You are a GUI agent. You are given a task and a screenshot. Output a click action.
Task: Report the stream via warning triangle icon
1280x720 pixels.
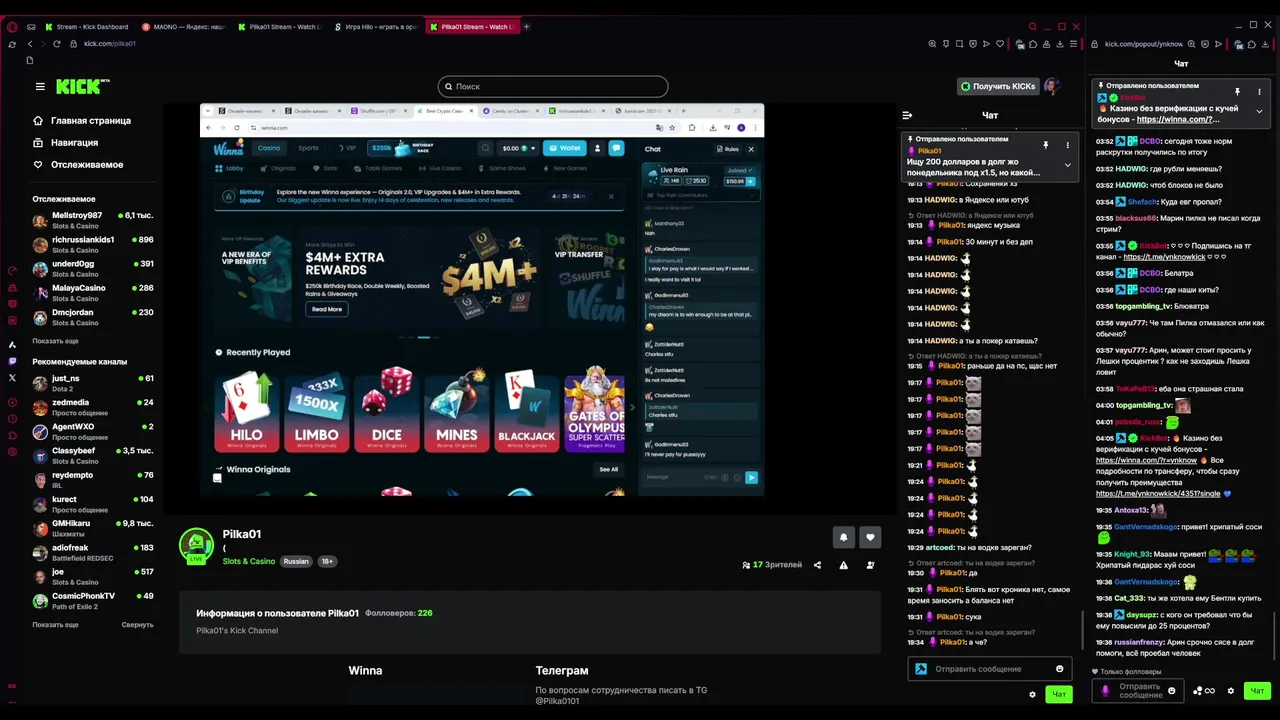(843, 565)
